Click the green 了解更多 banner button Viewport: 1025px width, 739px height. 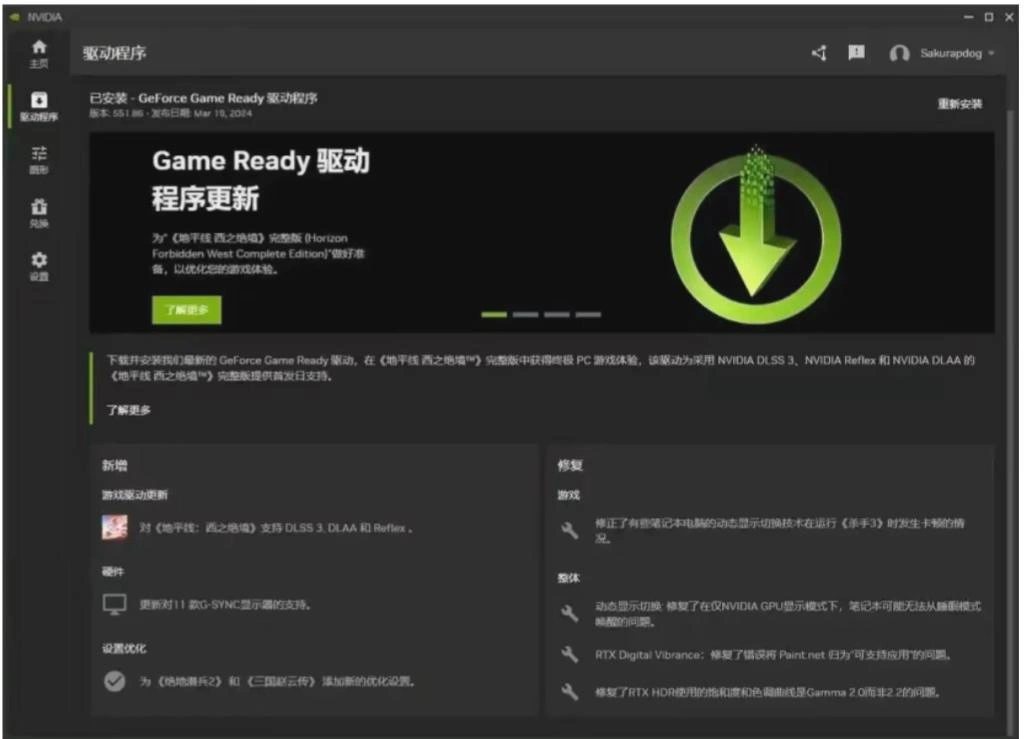click(187, 311)
